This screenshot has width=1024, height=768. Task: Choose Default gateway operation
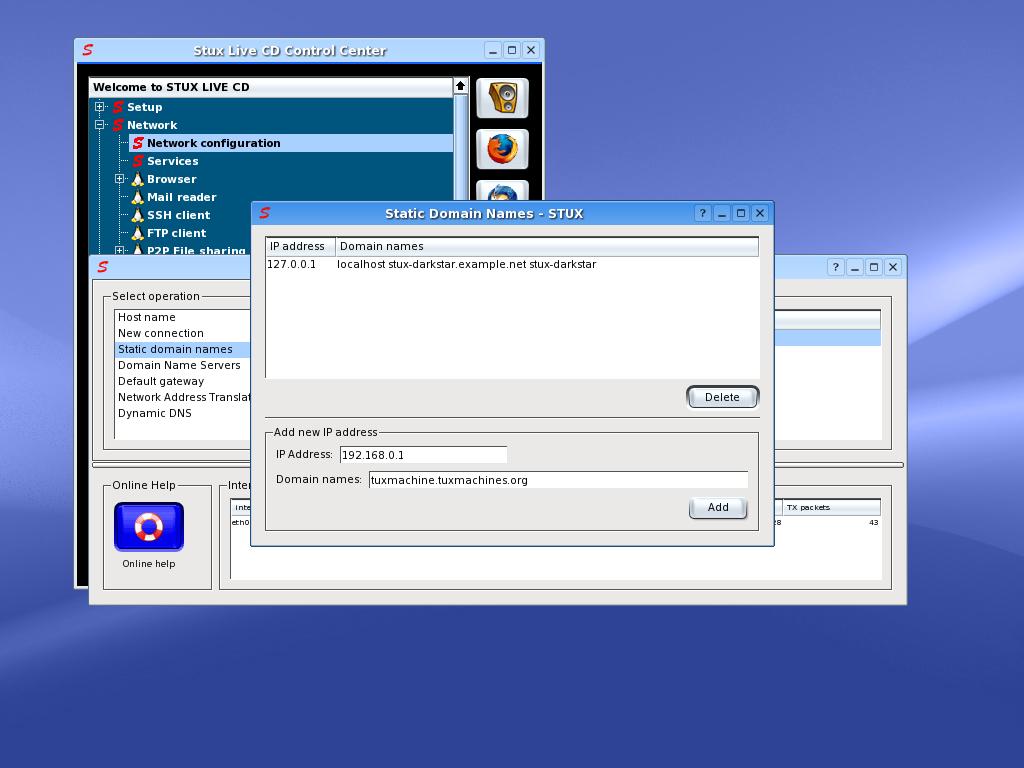[182, 381]
